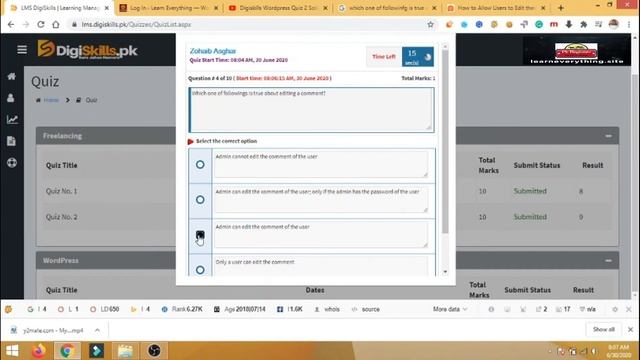Click Quiz No. 2 row title
Viewport: 640px width, 360px height.
[61, 217]
